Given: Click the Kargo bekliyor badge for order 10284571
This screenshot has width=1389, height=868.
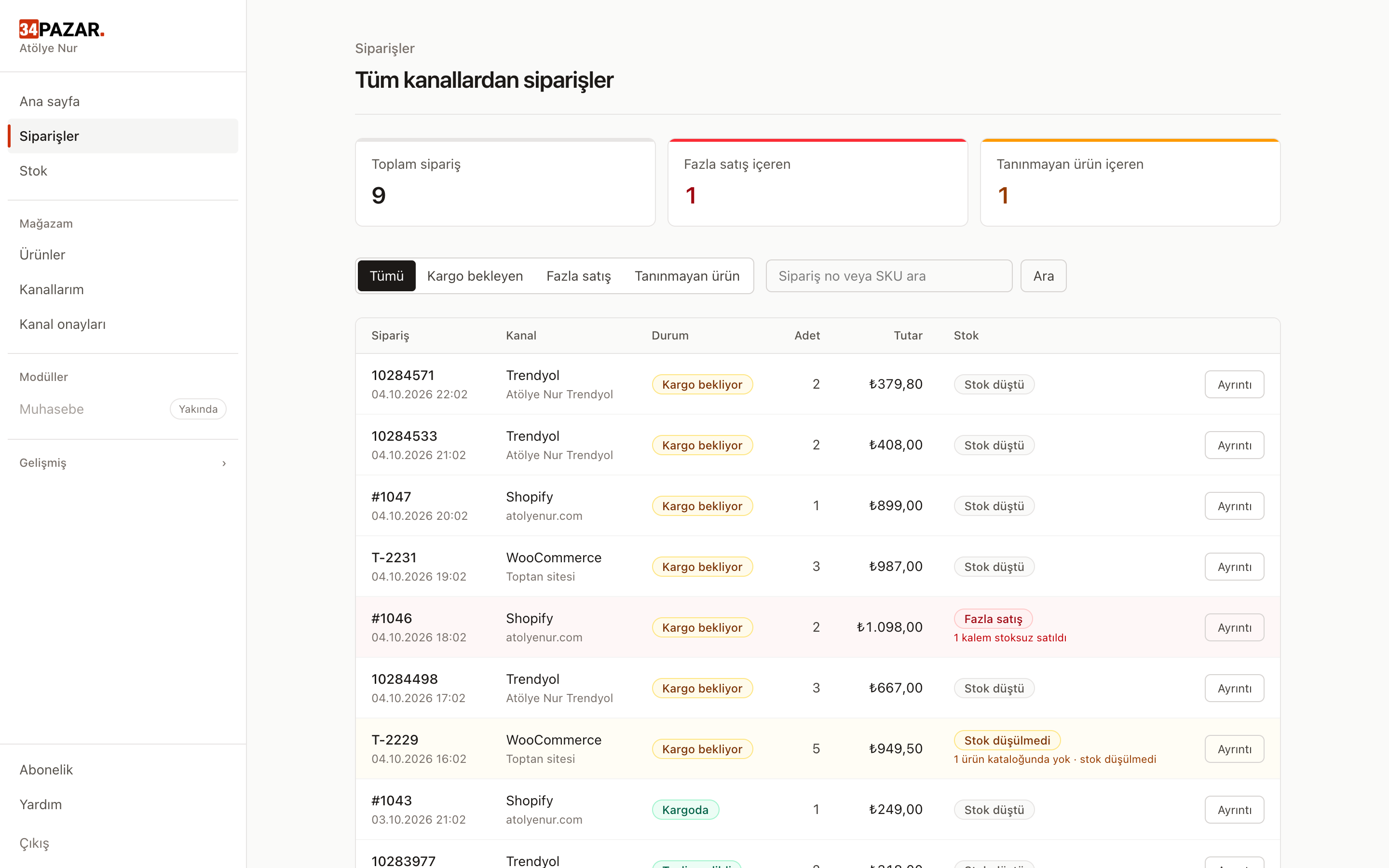Looking at the screenshot, I should pos(702,385).
